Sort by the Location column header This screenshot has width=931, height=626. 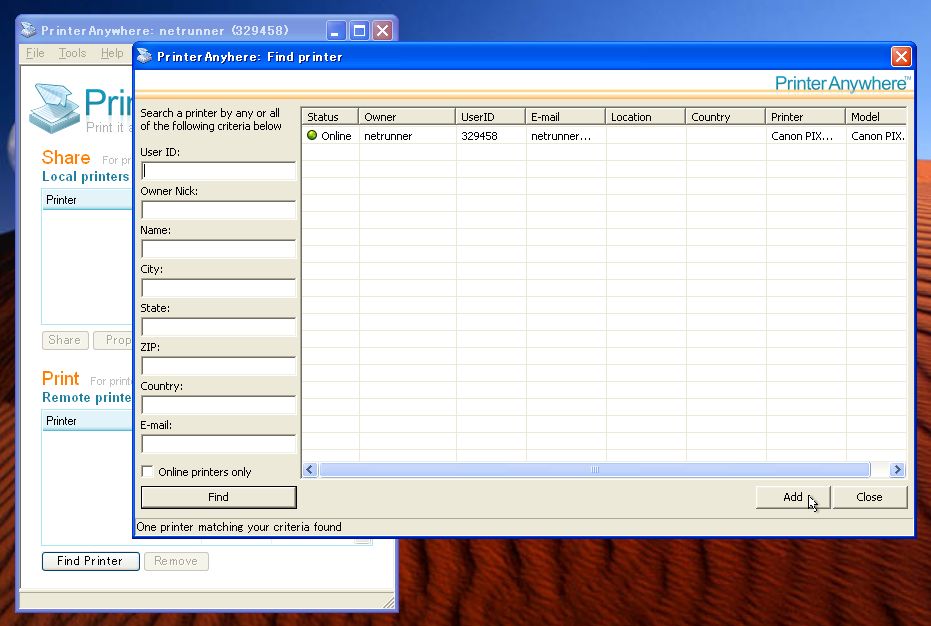645,116
